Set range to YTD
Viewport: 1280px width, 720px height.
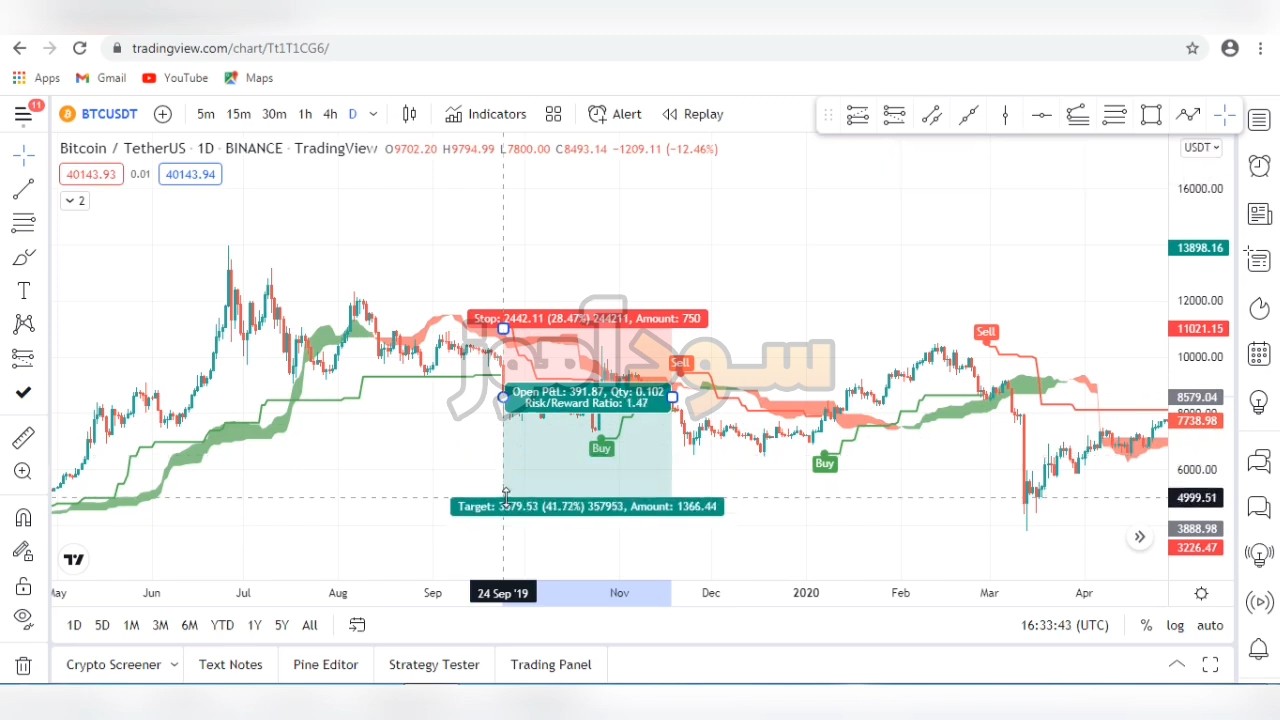point(222,625)
